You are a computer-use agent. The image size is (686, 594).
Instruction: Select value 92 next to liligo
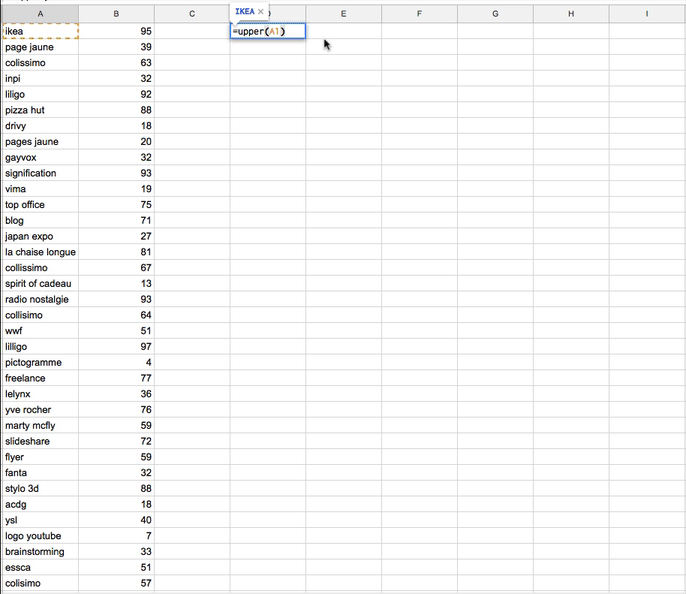click(x=116, y=94)
